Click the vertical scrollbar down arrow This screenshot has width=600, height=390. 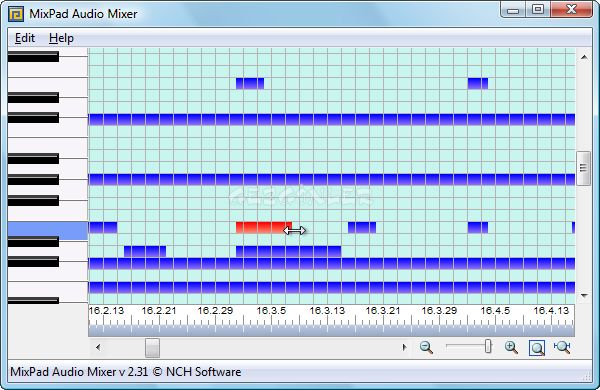click(584, 295)
